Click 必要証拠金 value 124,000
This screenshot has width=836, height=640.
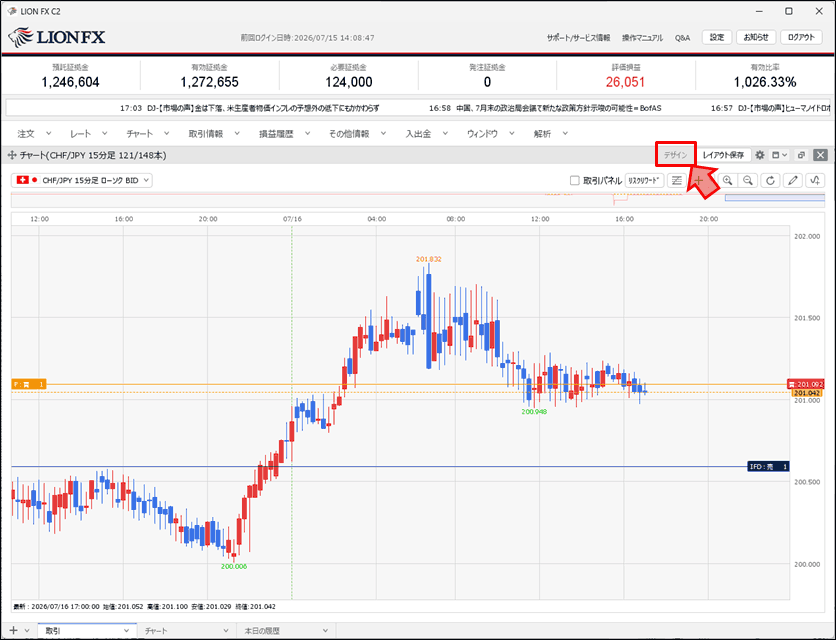click(349, 82)
